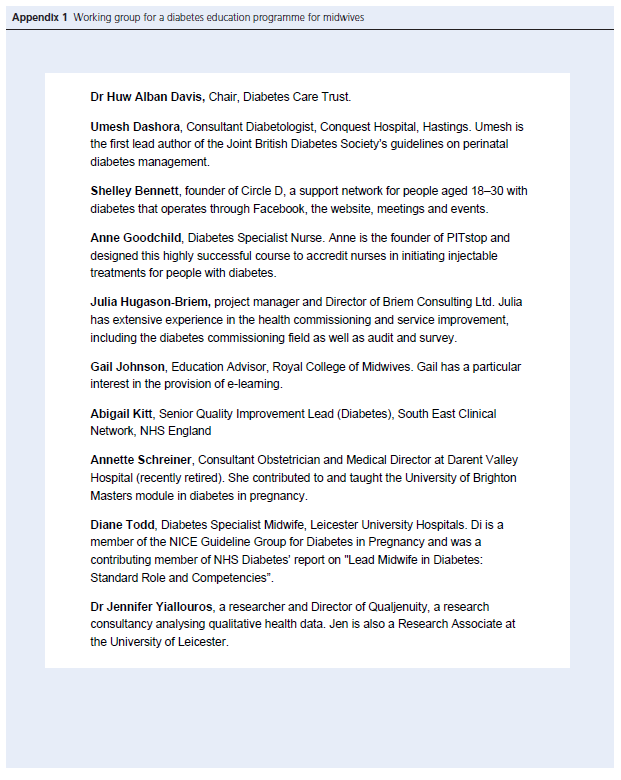This screenshot has height=780, width=621.
Task: Click the word 'PITstop' in Anne's entry
Action: pyautogui.click(x=488, y=237)
